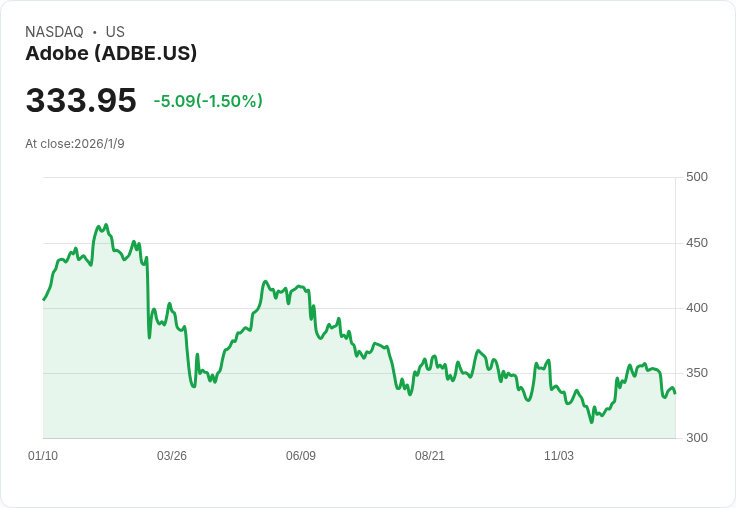The width and height of the screenshot is (736, 508).
Task: Click the 500 price axis label
Action: pos(697,177)
